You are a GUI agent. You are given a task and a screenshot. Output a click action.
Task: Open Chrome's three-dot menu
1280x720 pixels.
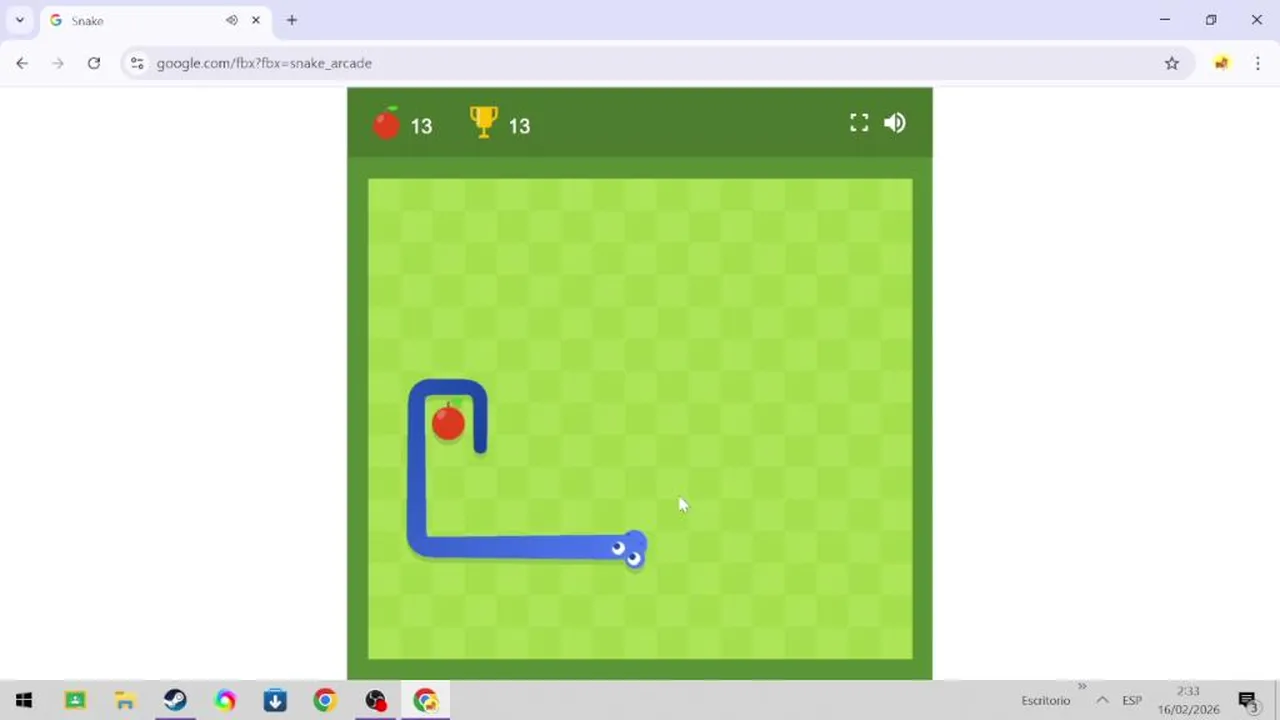1258,63
